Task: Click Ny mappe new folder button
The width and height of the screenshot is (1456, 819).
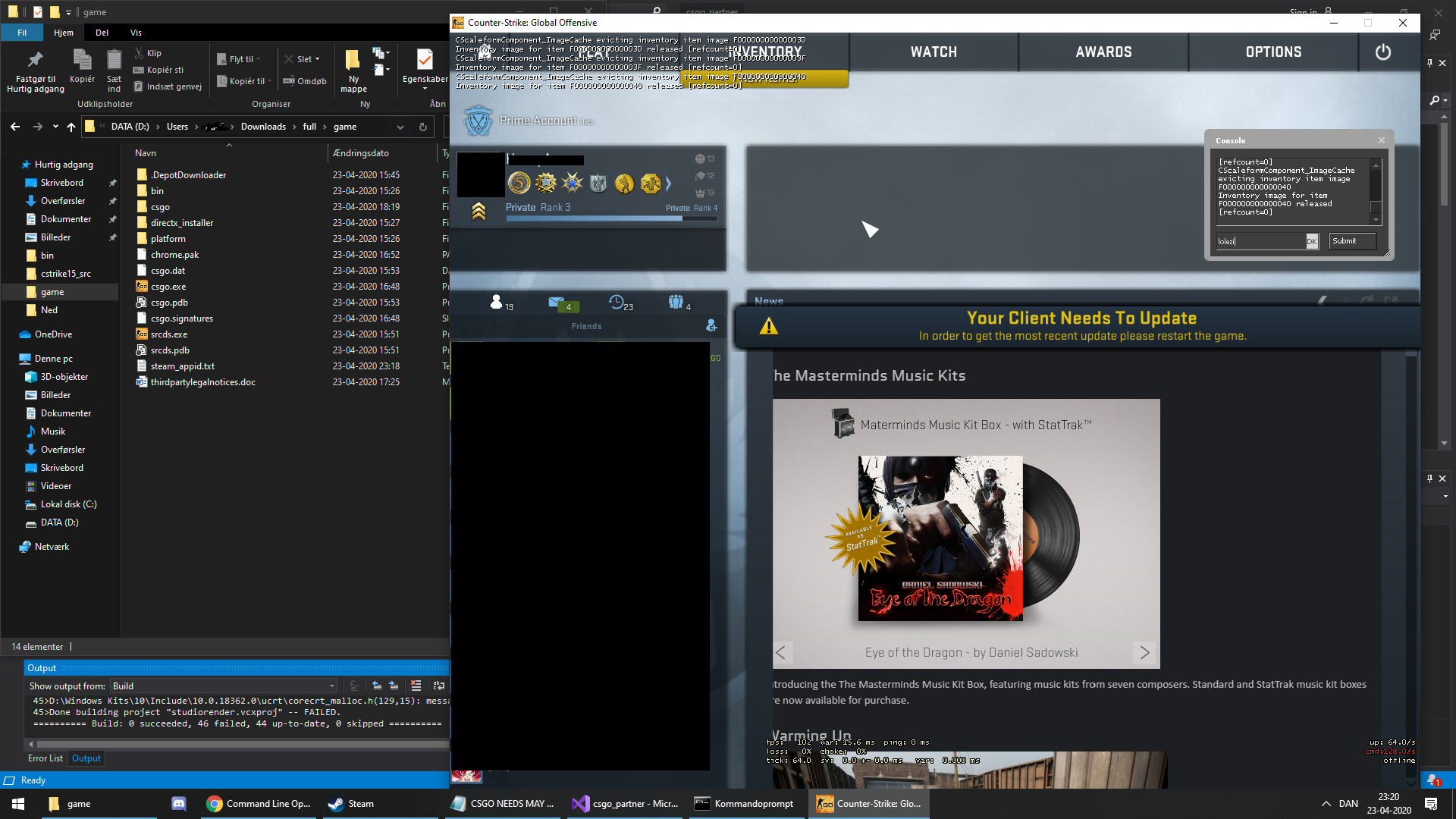Action: [353, 71]
